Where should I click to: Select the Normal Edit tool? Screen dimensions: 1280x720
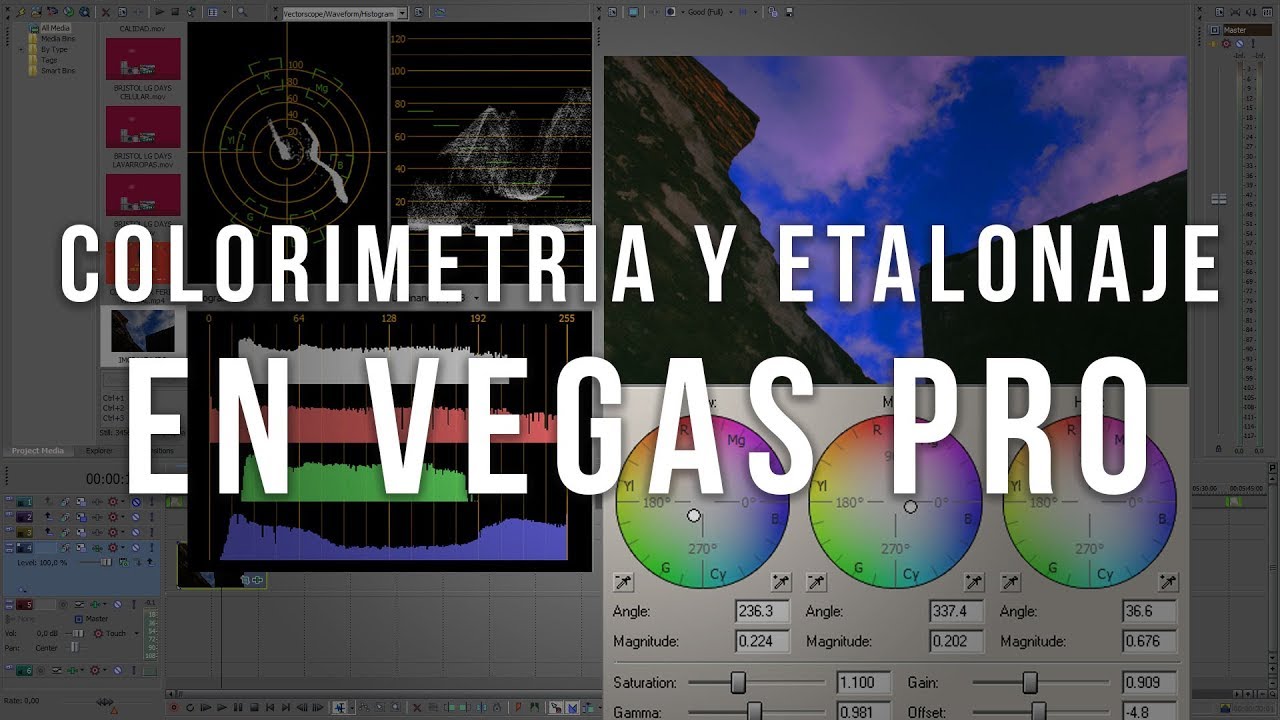340,708
